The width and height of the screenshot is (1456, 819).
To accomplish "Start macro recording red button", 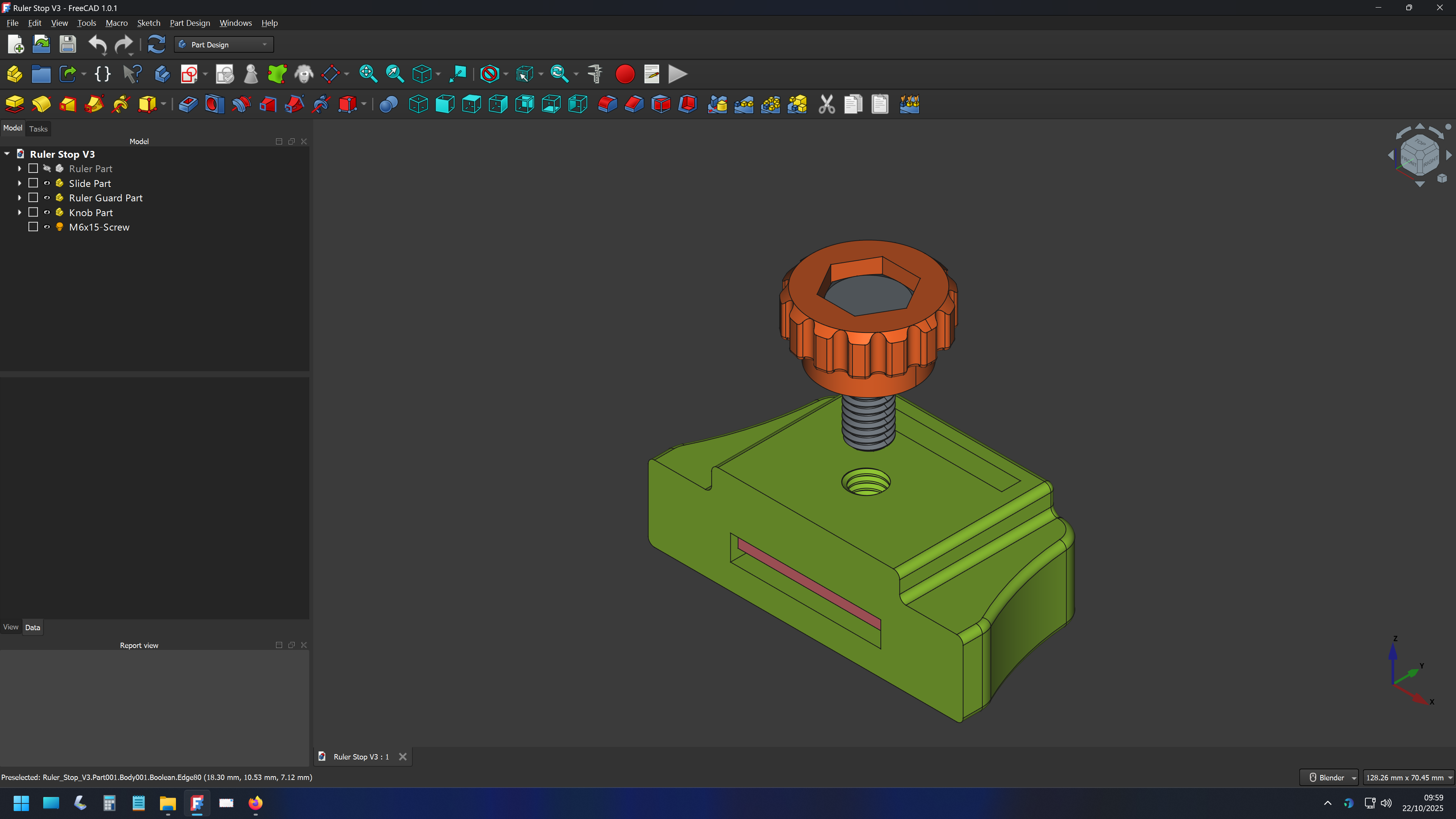I will tap(624, 74).
